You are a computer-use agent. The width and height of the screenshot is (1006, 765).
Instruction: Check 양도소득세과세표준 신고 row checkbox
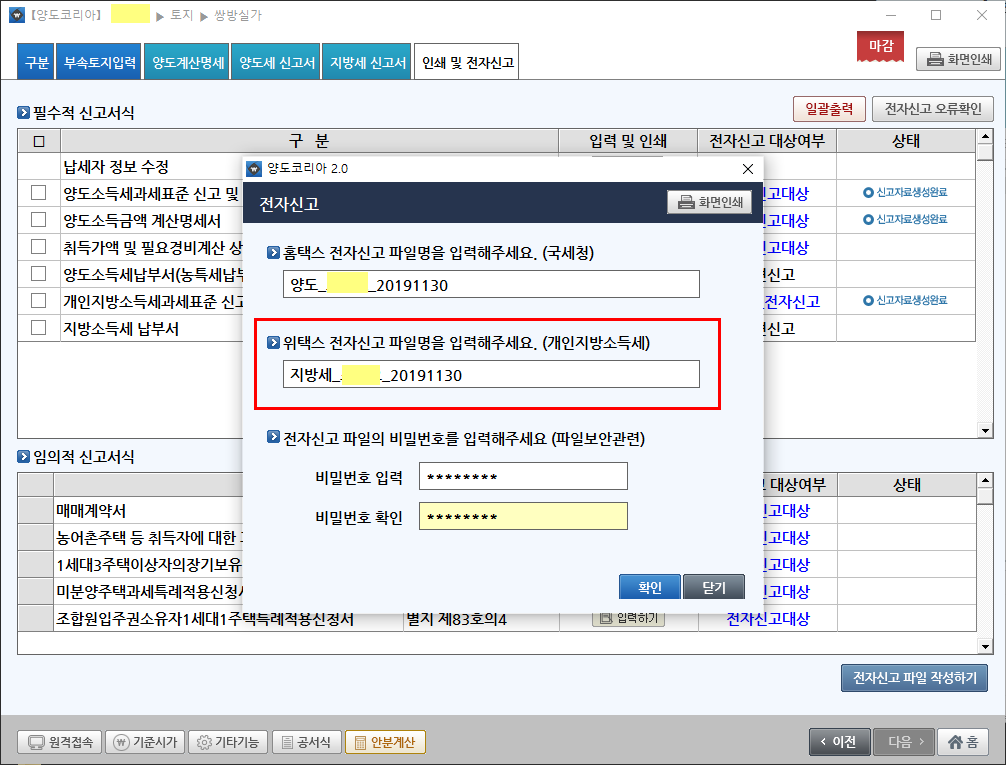point(39,193)
